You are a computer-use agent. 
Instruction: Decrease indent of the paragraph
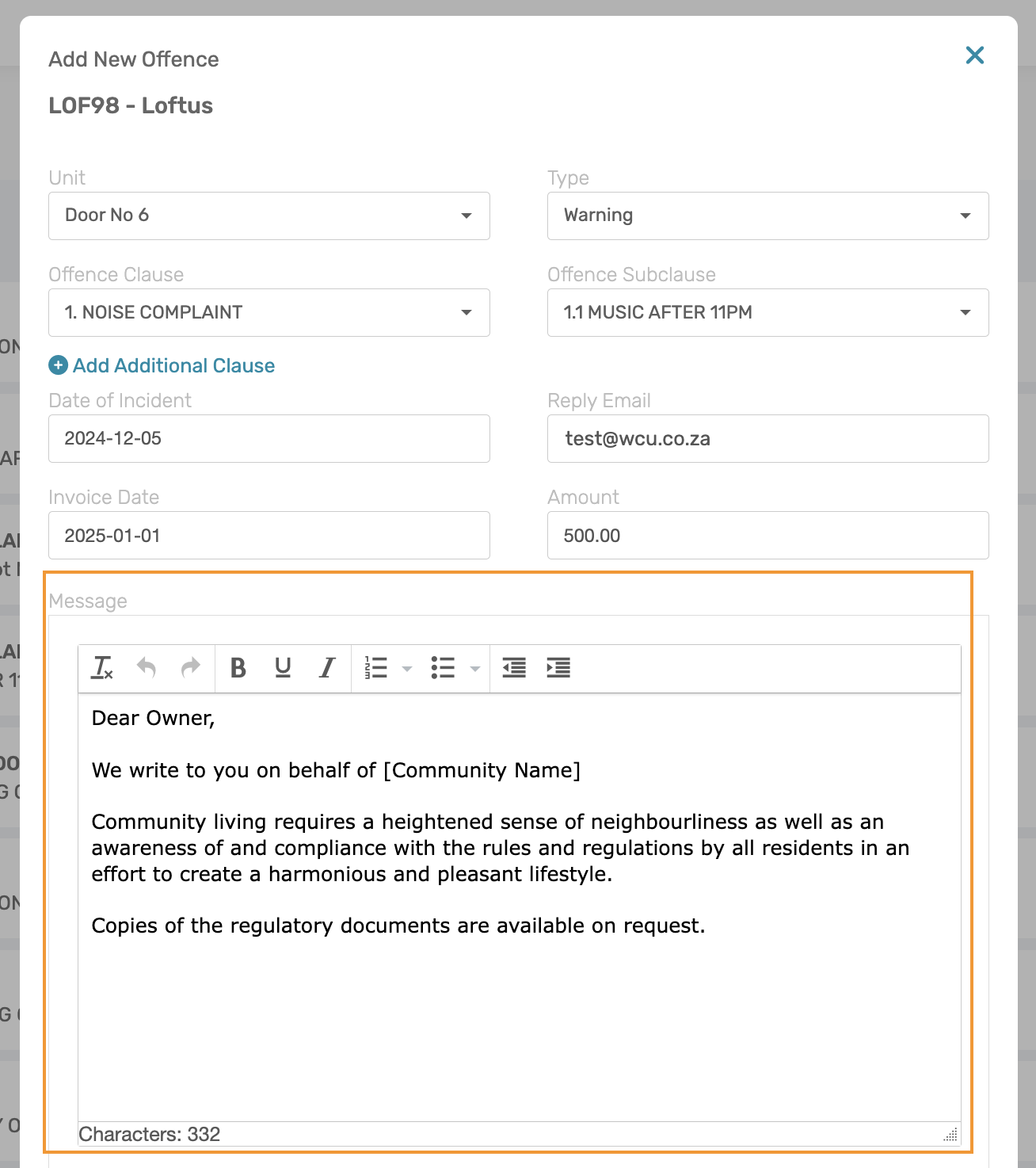(x=514, y=668)
